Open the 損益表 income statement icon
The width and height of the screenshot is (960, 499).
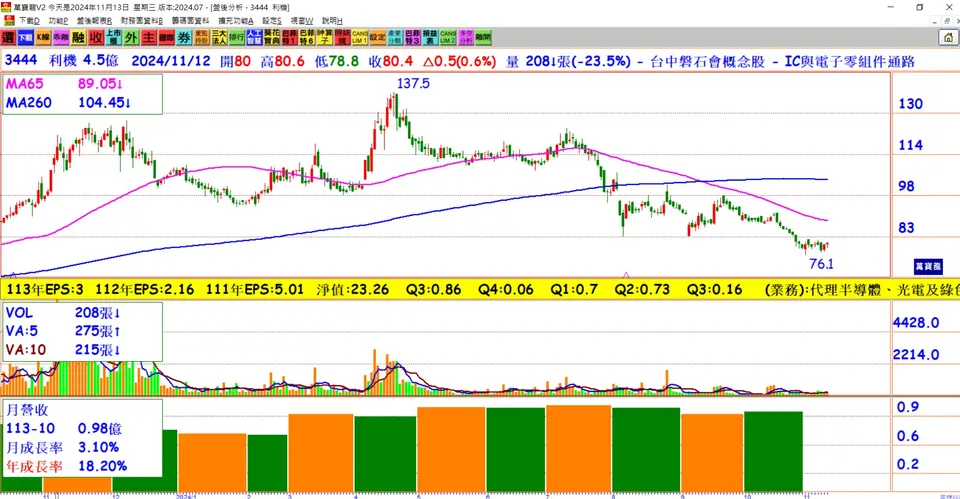point(430,37)
